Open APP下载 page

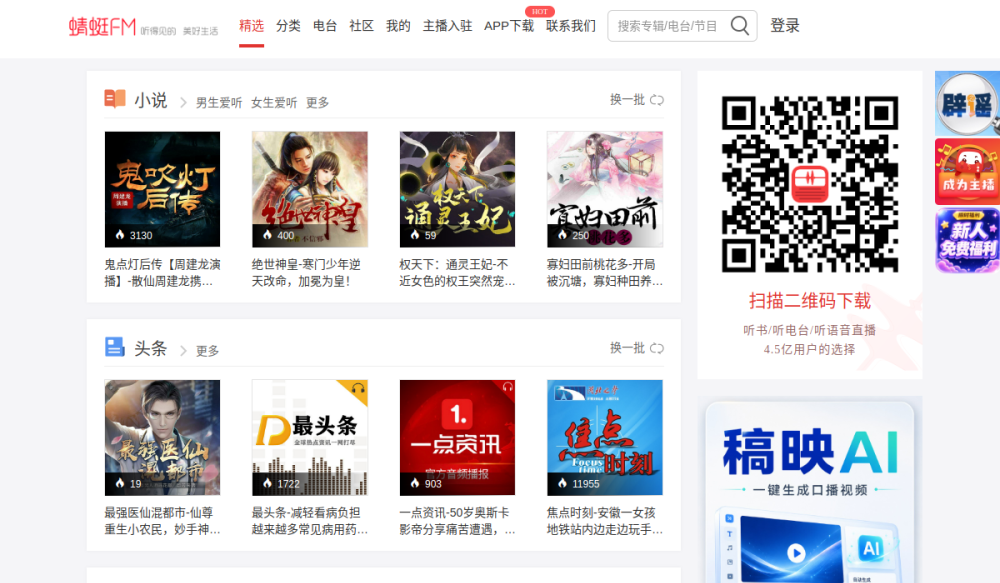click(x=509, y=26)
